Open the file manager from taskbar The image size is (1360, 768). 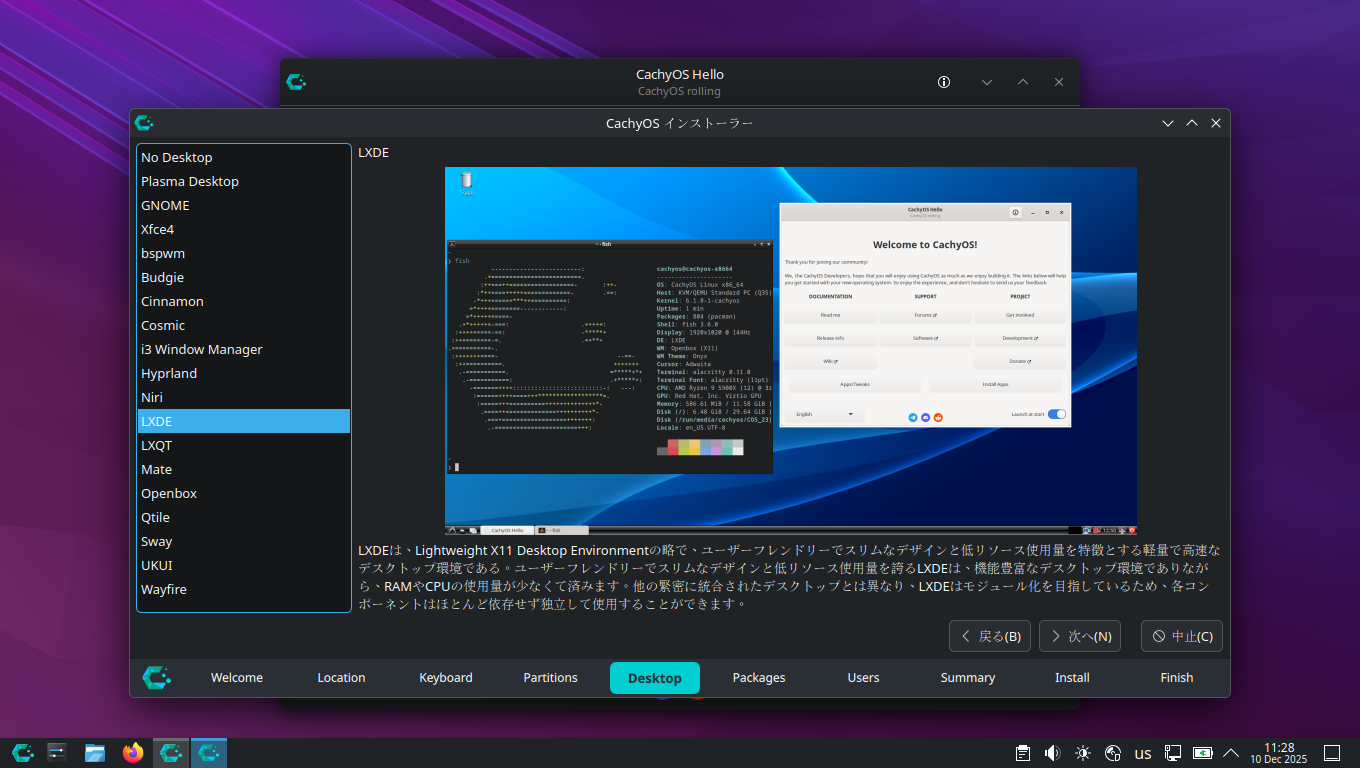pos(95,753)
